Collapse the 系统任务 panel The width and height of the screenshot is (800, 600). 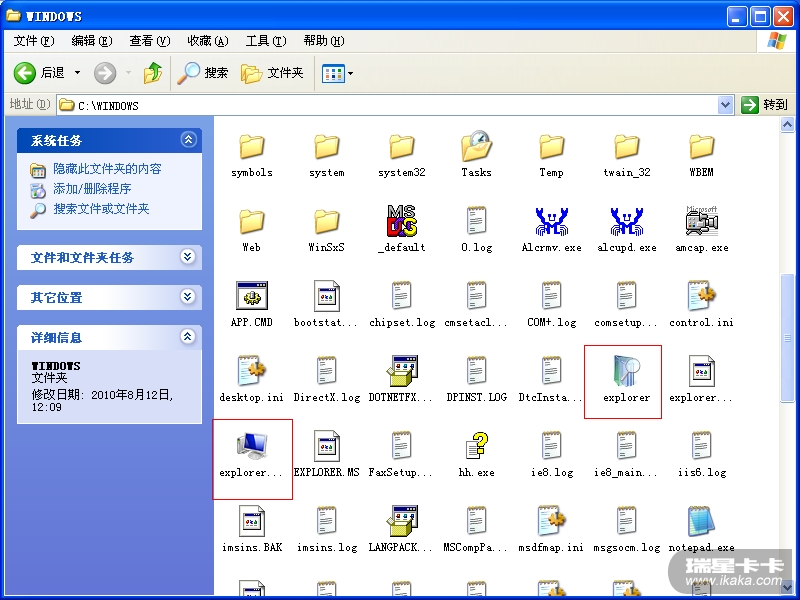tap(188, 139)
